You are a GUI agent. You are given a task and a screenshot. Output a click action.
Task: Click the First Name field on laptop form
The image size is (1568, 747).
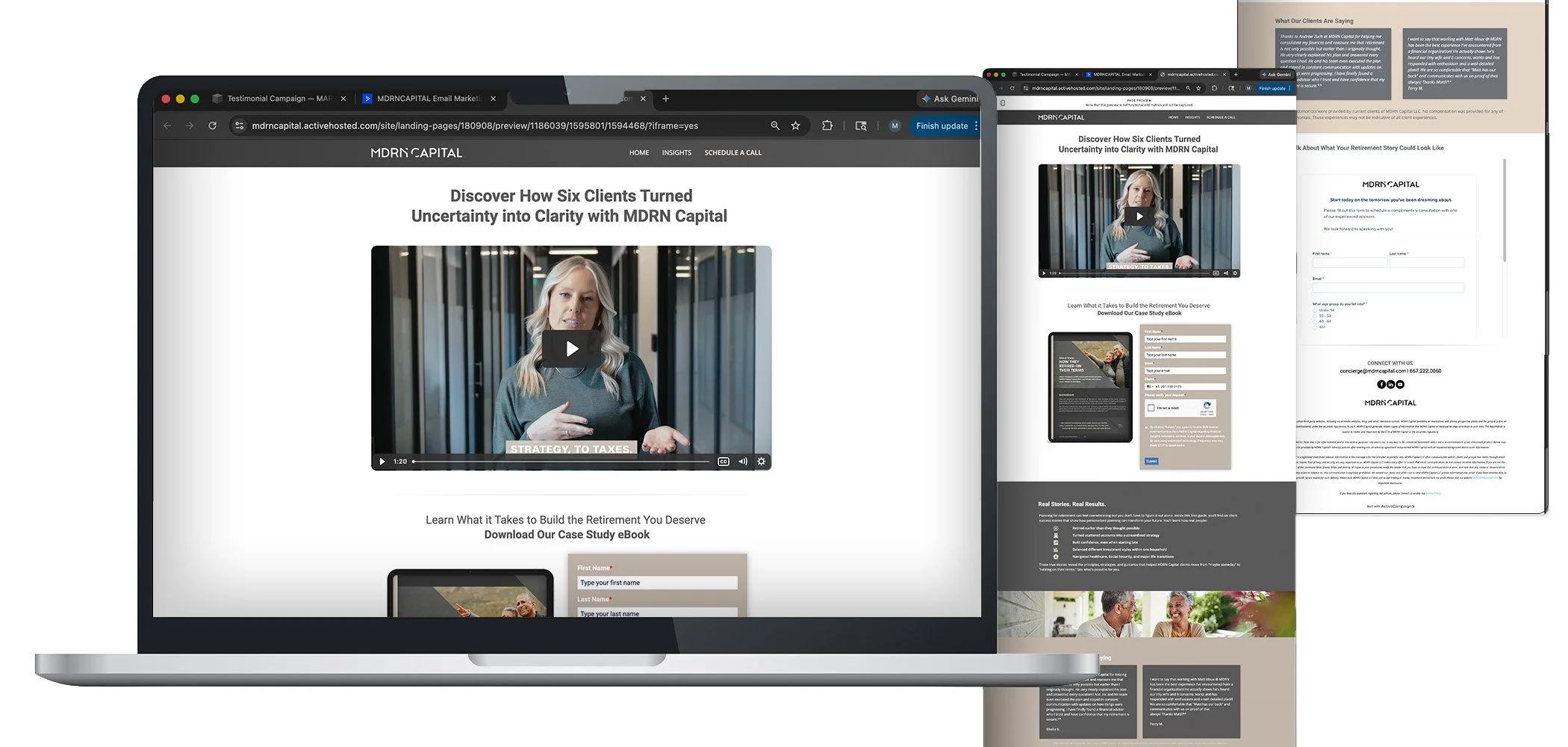tap(657, 583)
